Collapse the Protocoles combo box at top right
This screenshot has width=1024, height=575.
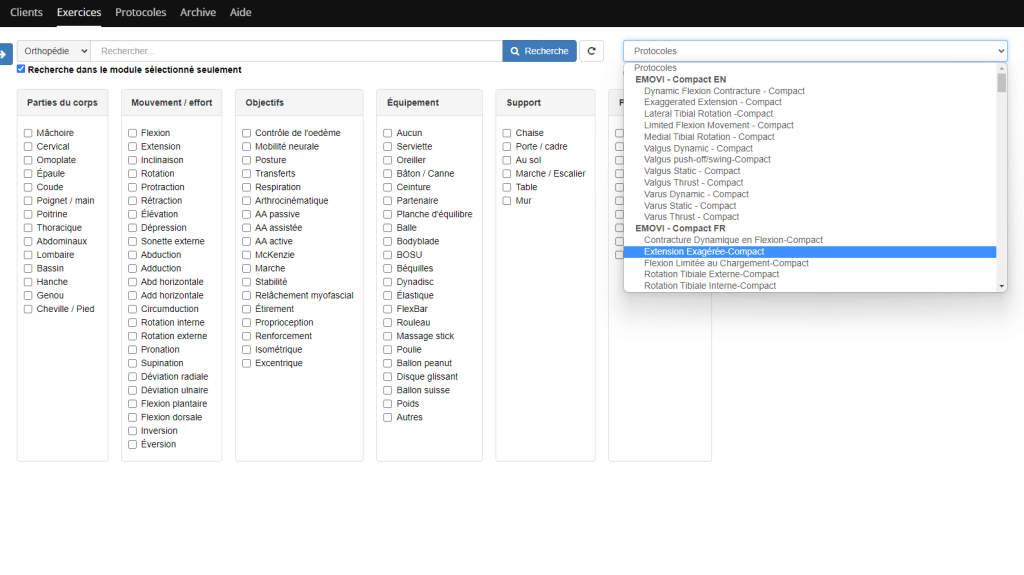tap(815, 51)
